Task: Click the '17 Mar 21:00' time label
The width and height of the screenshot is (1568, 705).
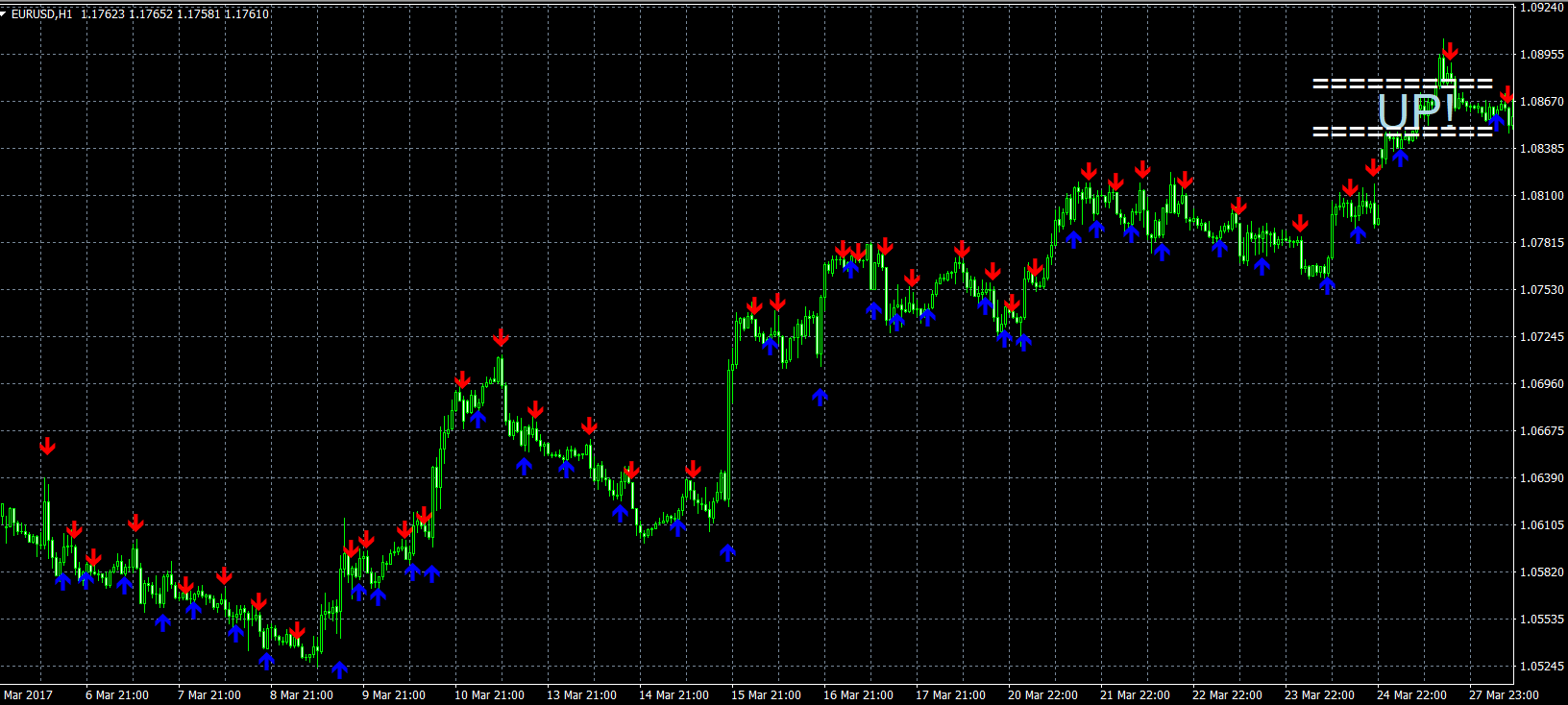Action: [950, 695]
